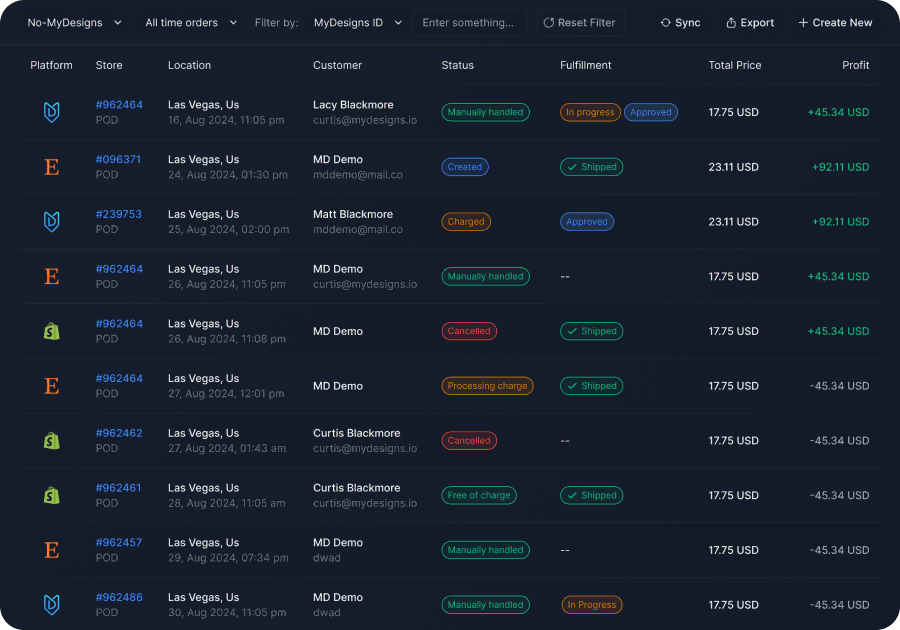Screen dimensions: 900x630
Task: Open order link #096371
Action: tap(118, 160)
